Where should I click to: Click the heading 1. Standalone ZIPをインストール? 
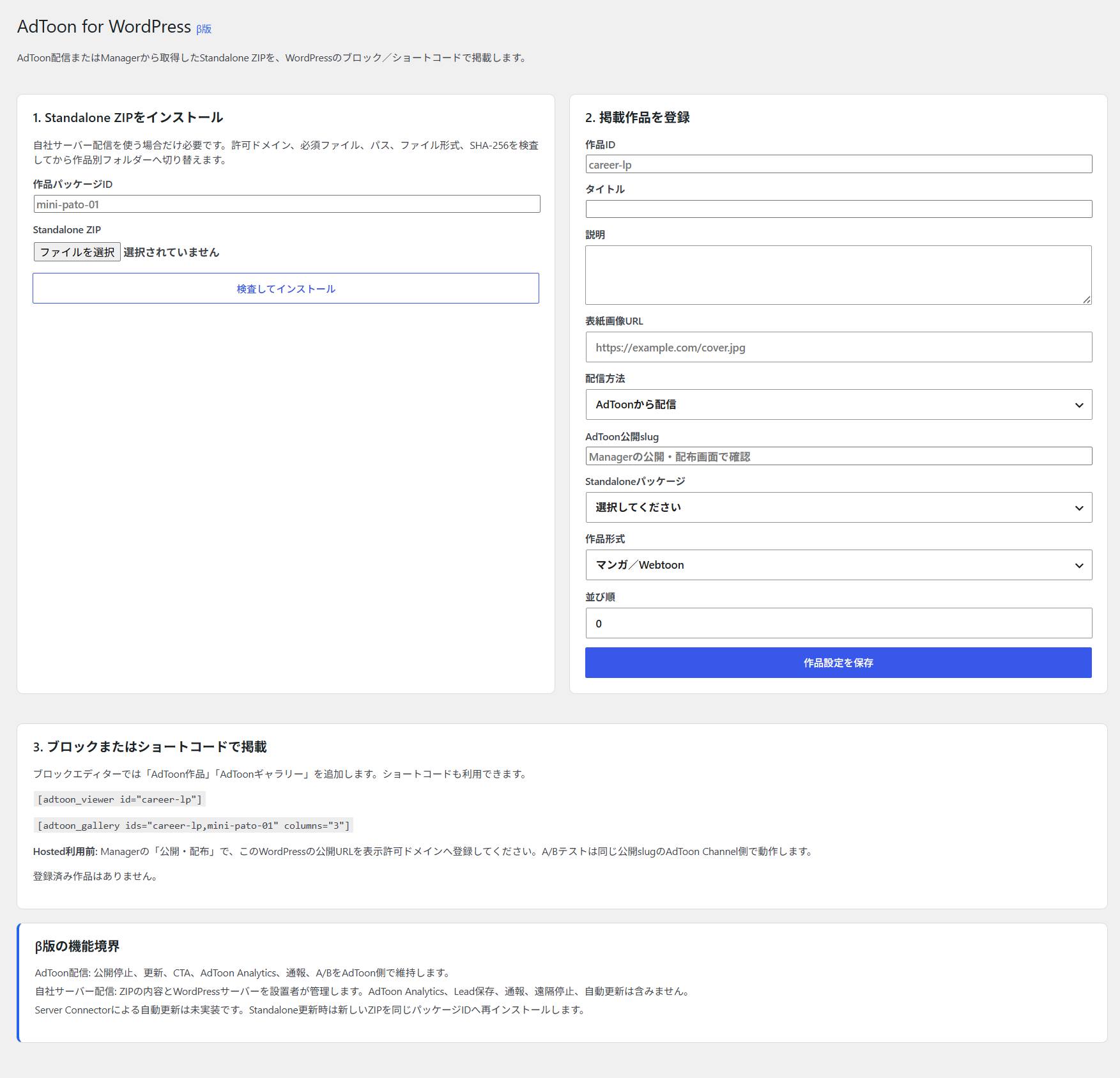pyautogui.click(x=128, y=118)
